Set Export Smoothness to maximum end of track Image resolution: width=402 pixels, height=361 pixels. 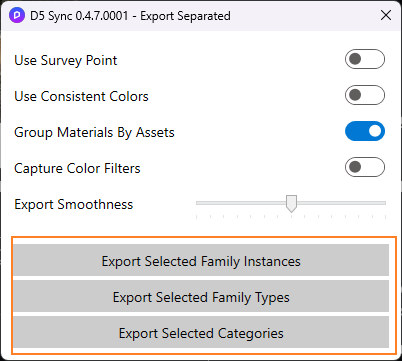click(x=385, y=203)
